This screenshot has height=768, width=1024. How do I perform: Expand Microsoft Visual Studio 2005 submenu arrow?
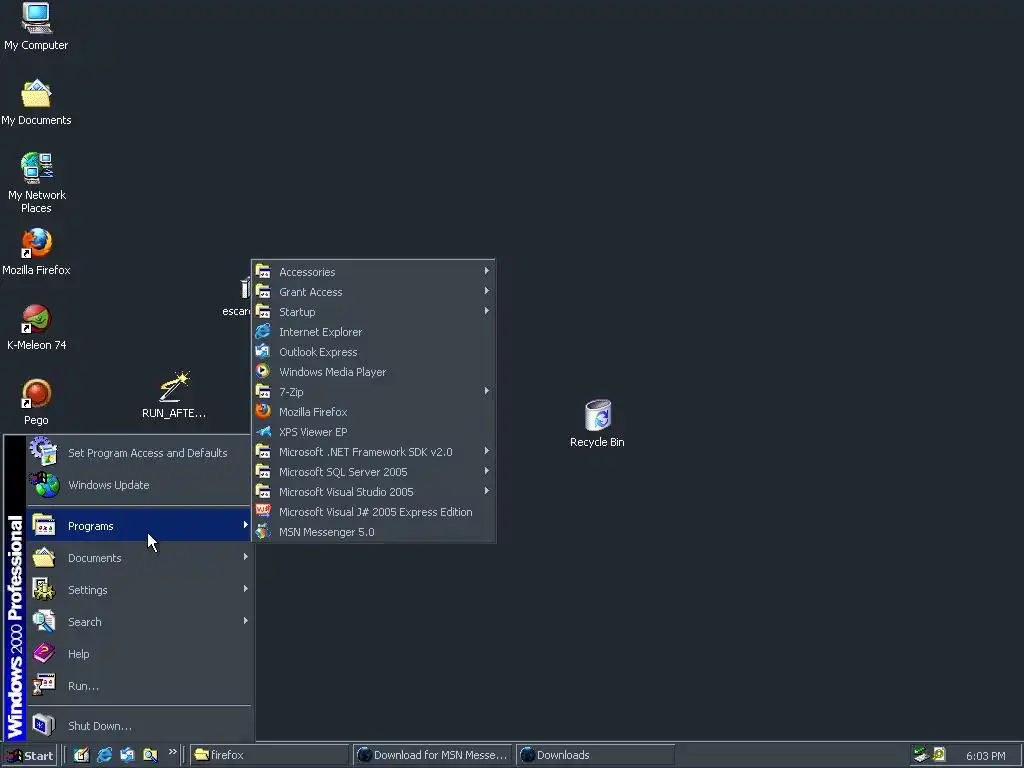[x=487, y=491]
